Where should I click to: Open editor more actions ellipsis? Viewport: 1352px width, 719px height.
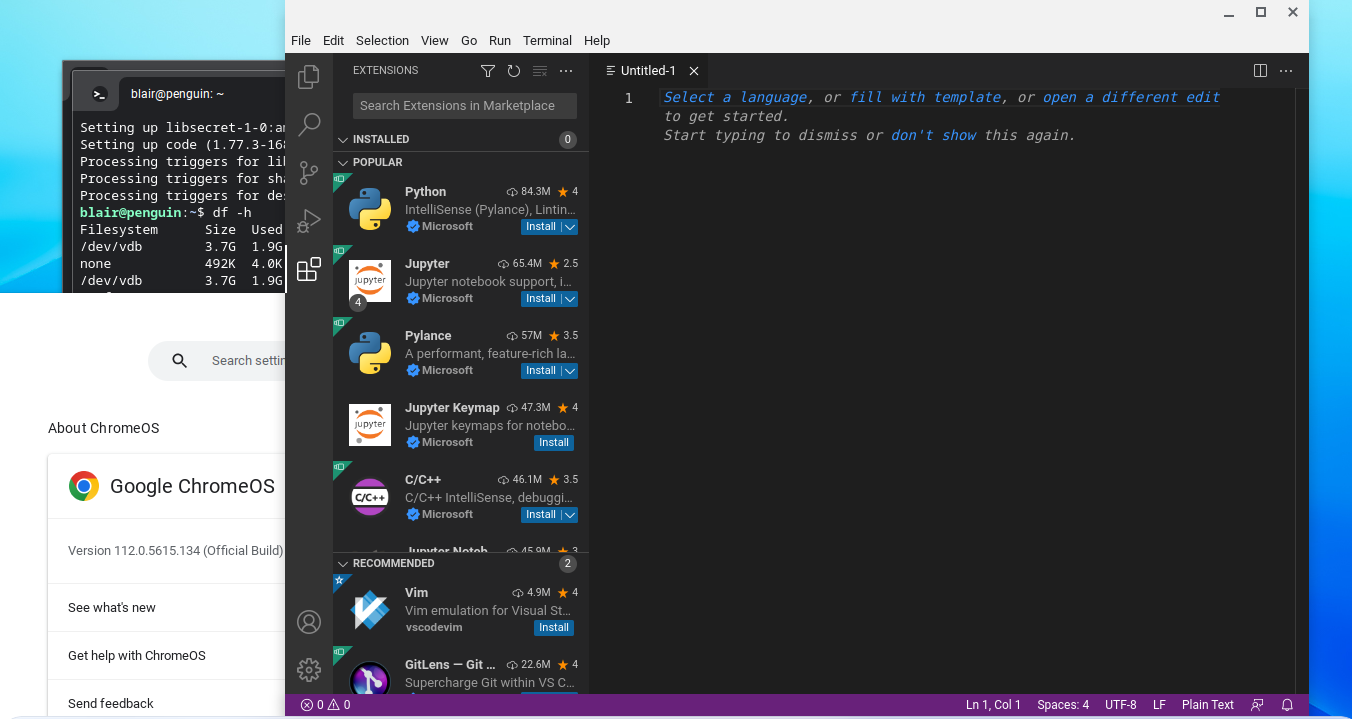tap(1286, 71)
